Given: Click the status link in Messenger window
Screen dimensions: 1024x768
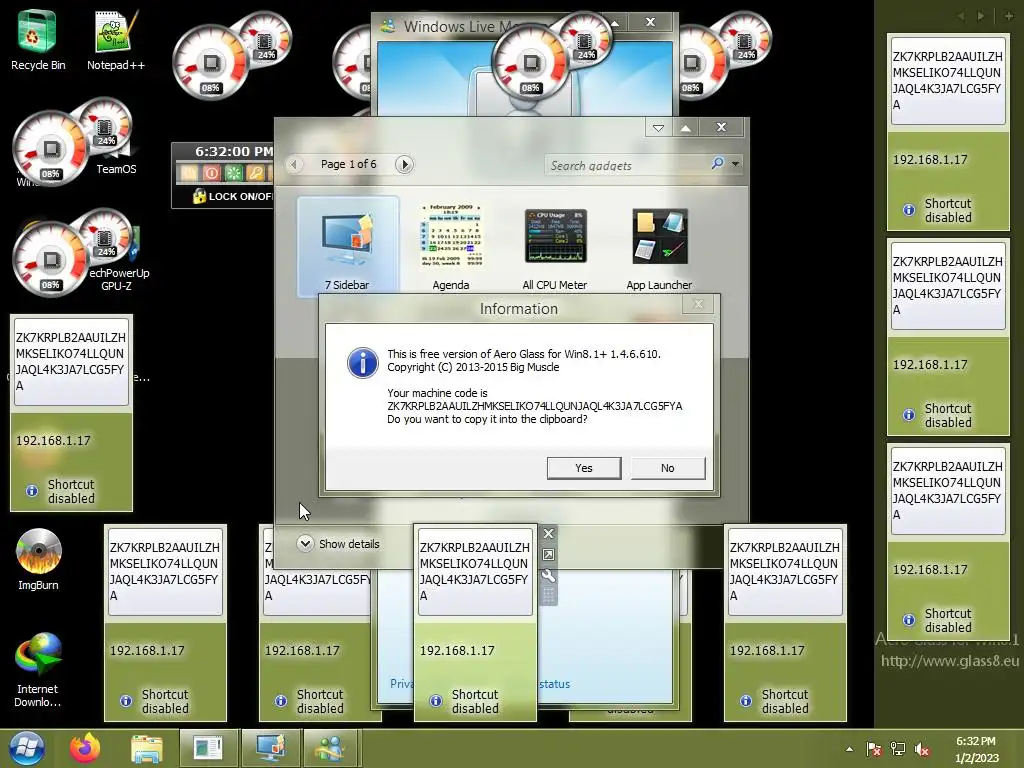Looking at the screenshot, I should coord(554,684).
